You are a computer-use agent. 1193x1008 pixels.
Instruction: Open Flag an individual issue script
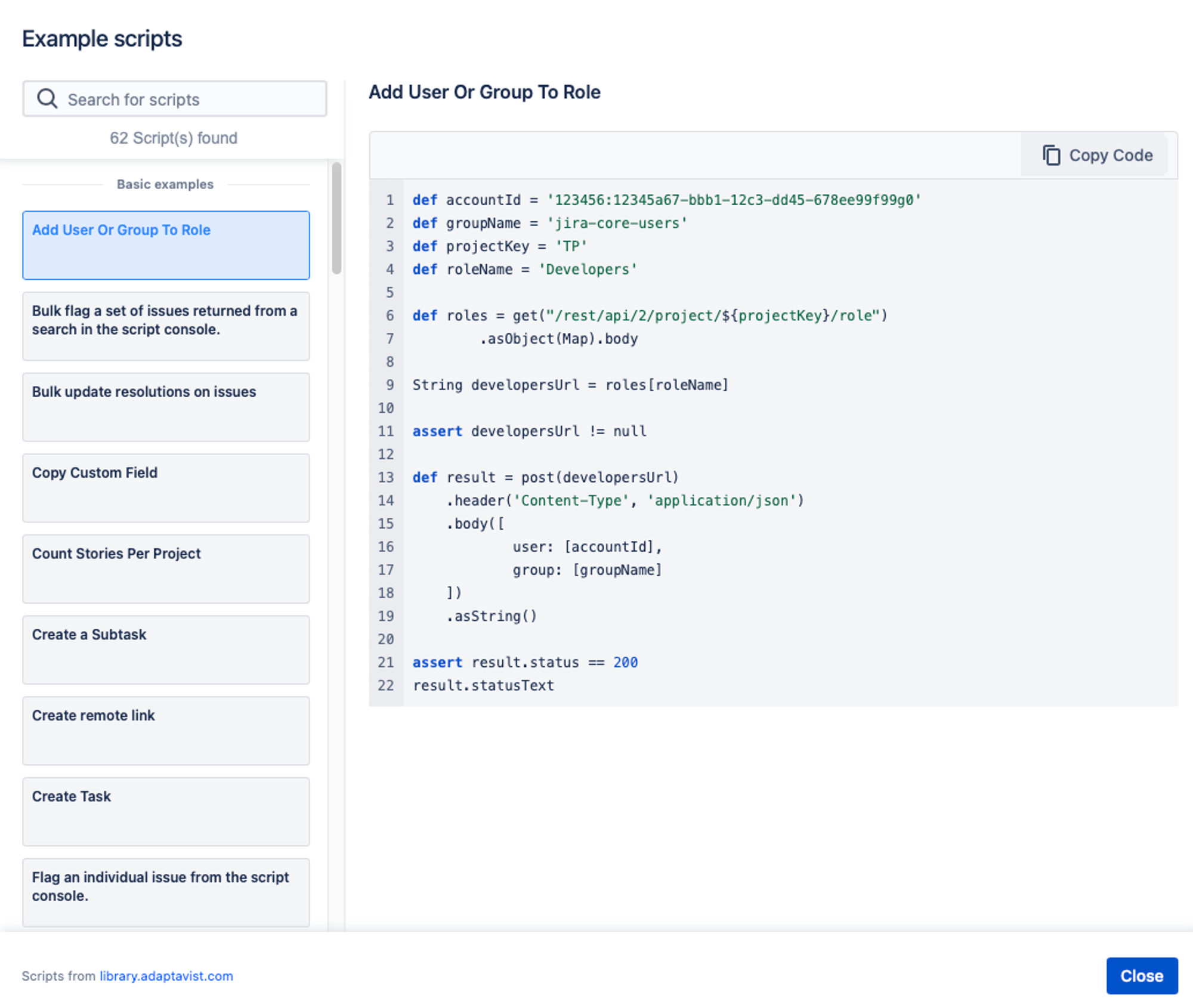(x=166, y=892)
